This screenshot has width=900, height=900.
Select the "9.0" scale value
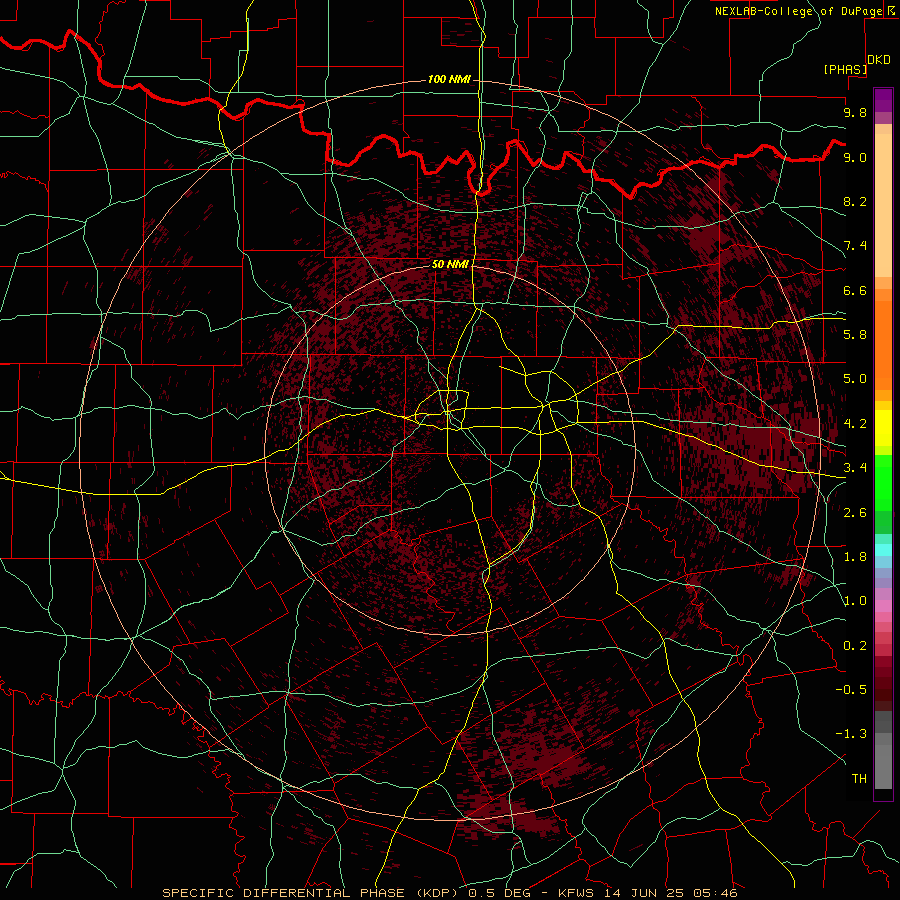855,157
